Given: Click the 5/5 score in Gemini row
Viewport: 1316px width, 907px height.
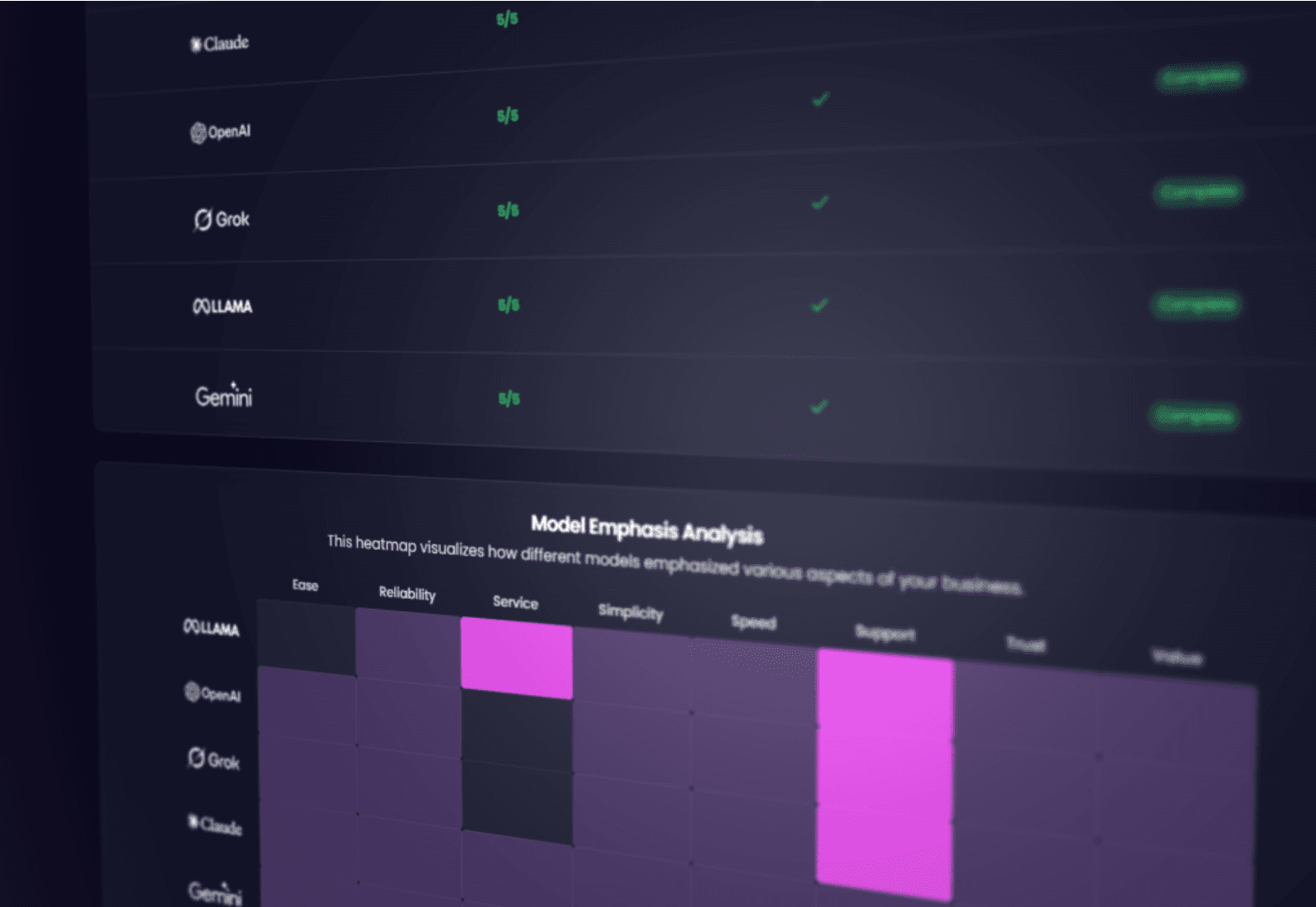Looking at the screenshot, I should pyautogui.click(x=509, y=398).
